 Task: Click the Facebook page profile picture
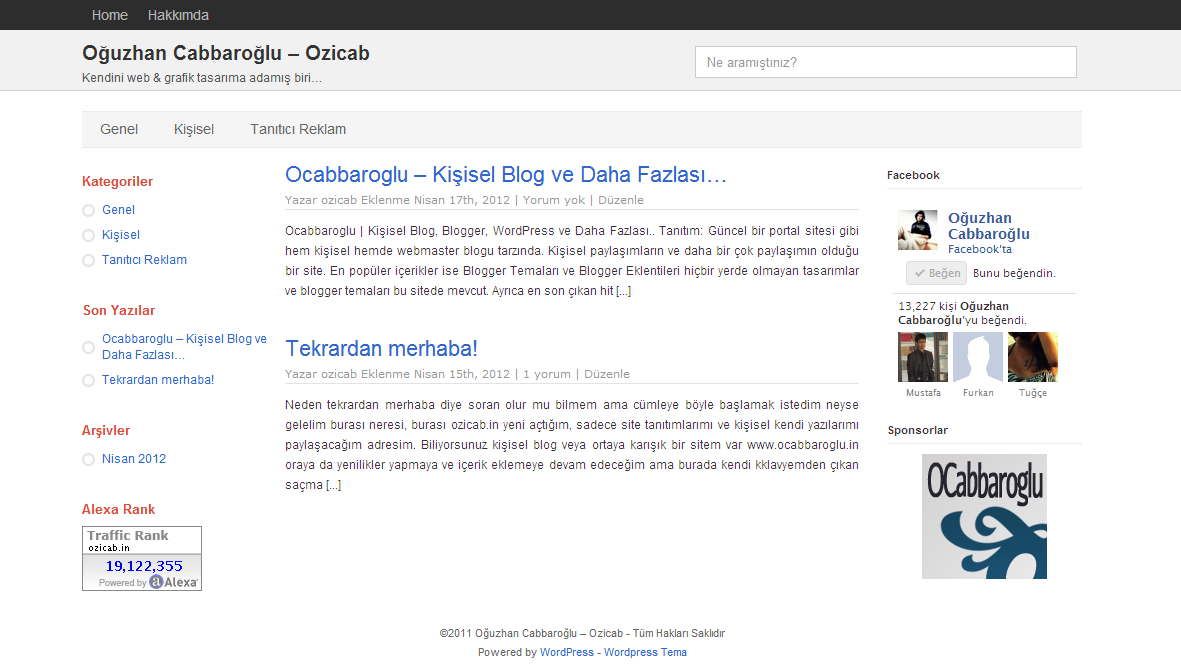point(917,230)
